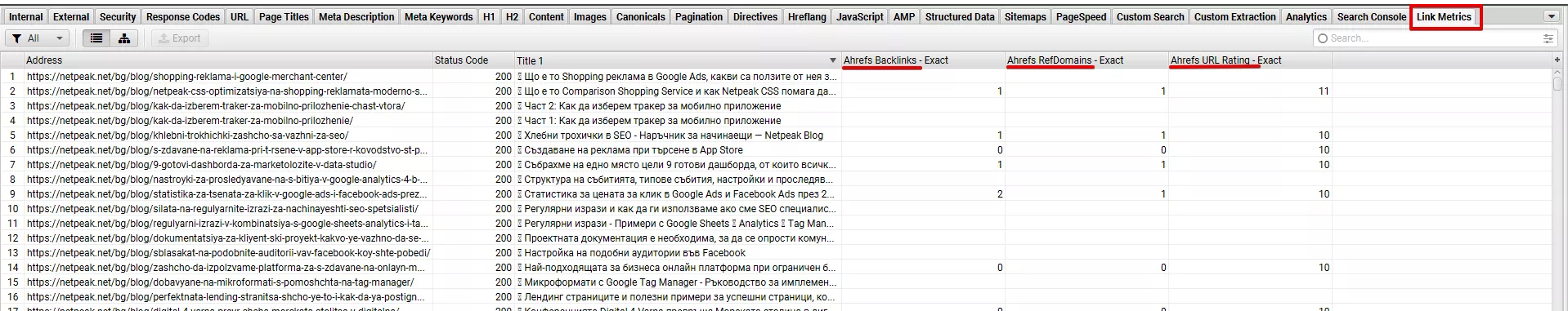Go to the Sitemaps tab
1568x311 pixels.
click(1025, 16)
